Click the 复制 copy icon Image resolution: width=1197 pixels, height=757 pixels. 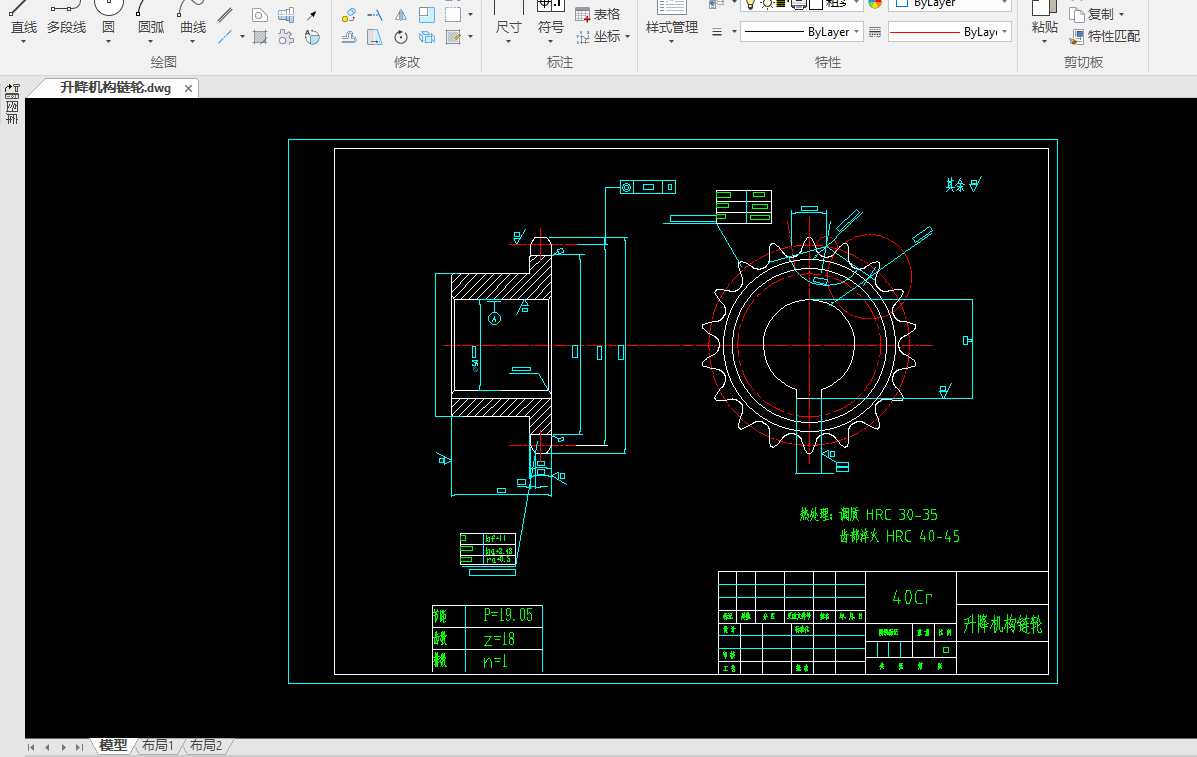coord(1077,14)
